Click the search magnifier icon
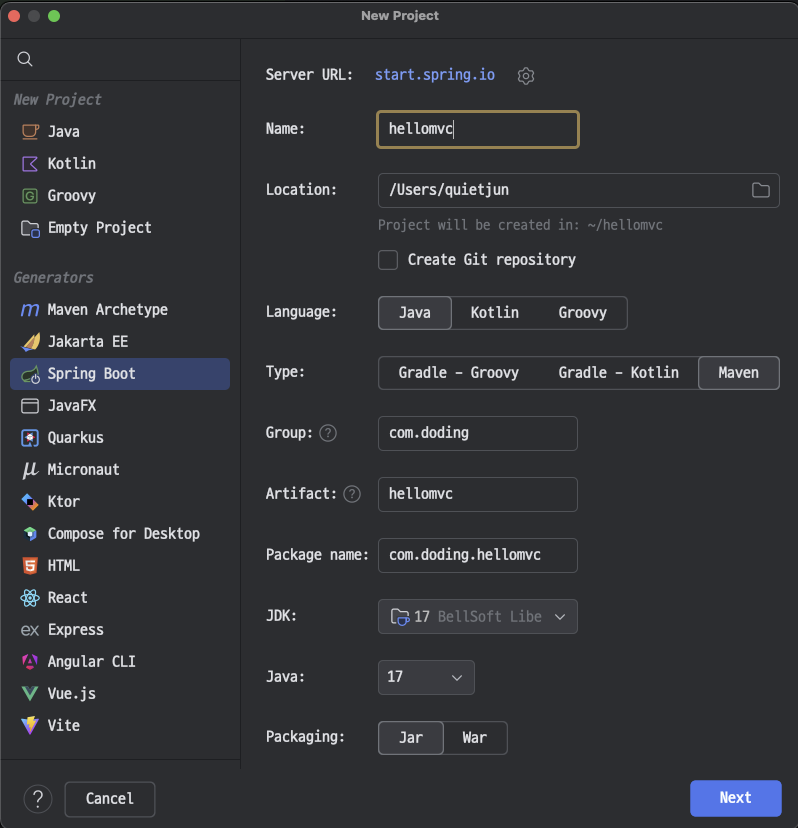This screenshot has width=798, height=828. click(25, 59)
